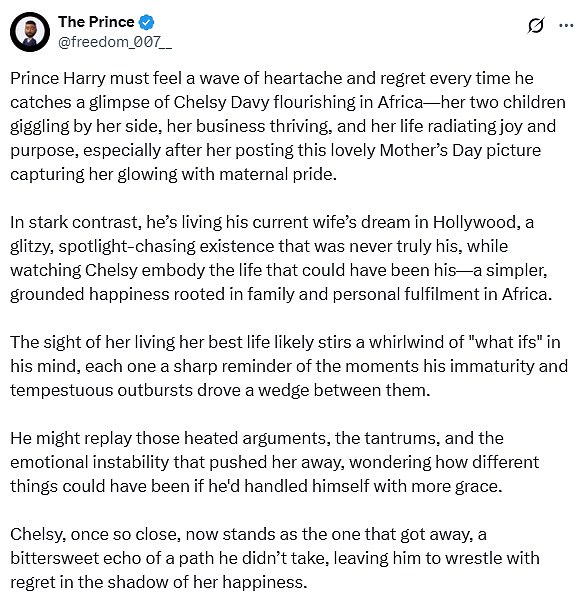Viewport: 588px width, 609px height.
Task: Open the three-dot more options menu
Action: click(566, 26)
